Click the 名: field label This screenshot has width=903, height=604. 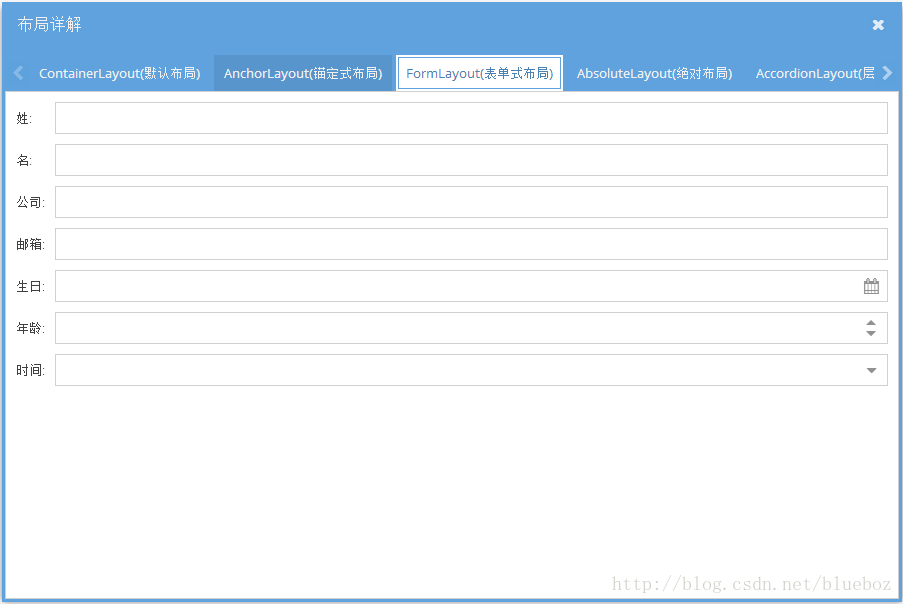tap(24, 161)
